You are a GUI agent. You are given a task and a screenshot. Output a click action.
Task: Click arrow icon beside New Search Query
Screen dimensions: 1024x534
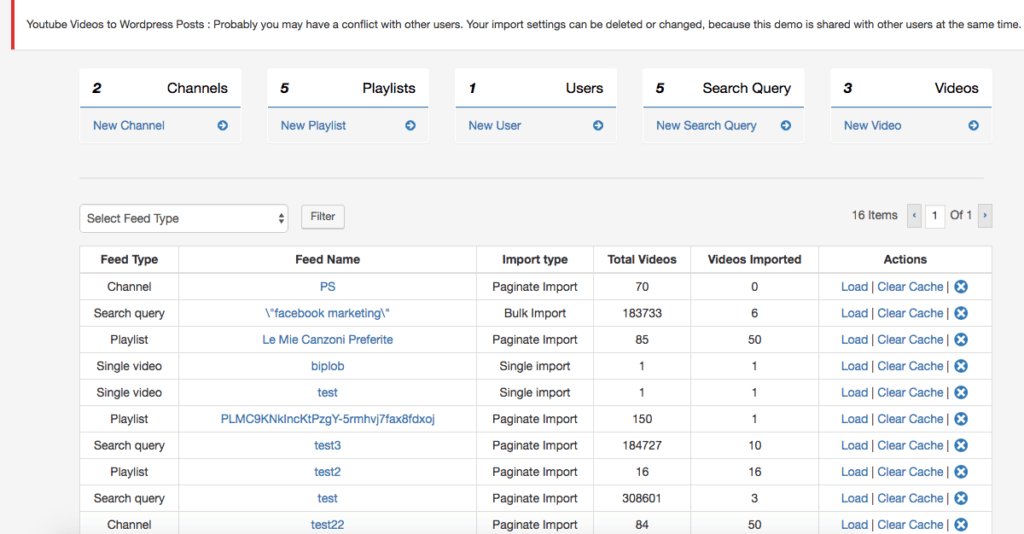tap(786, 125)
